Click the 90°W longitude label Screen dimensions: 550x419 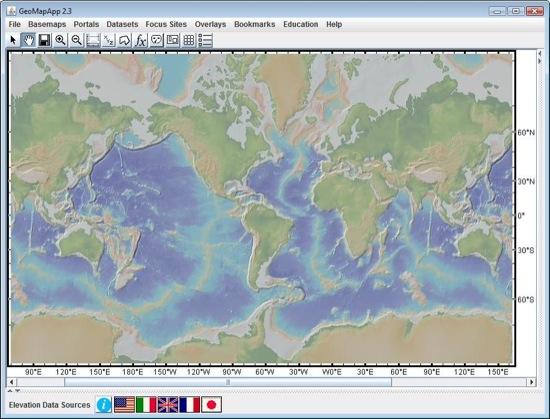pos(232,372)
